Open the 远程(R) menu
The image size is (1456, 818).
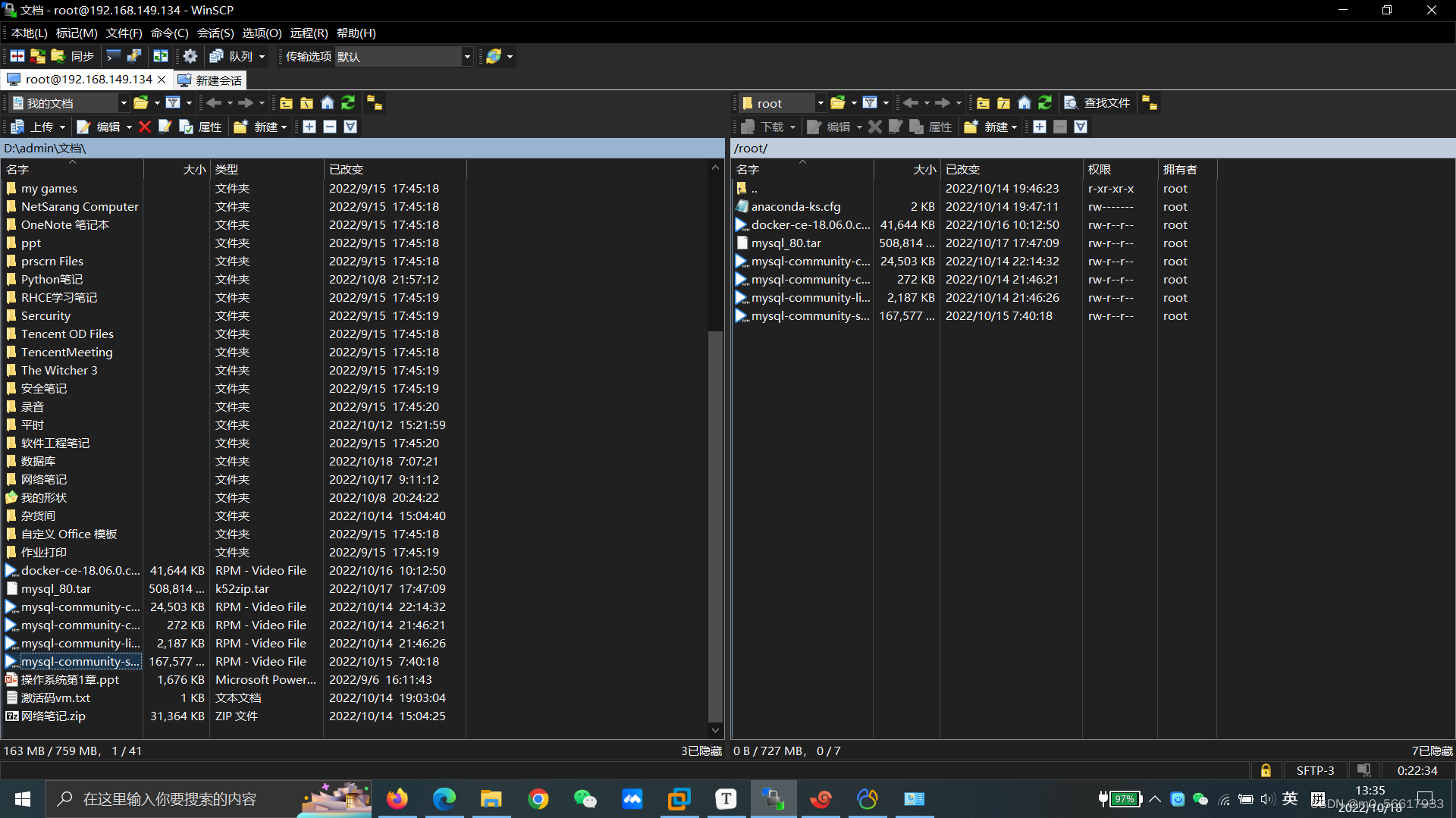tap(309, 33)
